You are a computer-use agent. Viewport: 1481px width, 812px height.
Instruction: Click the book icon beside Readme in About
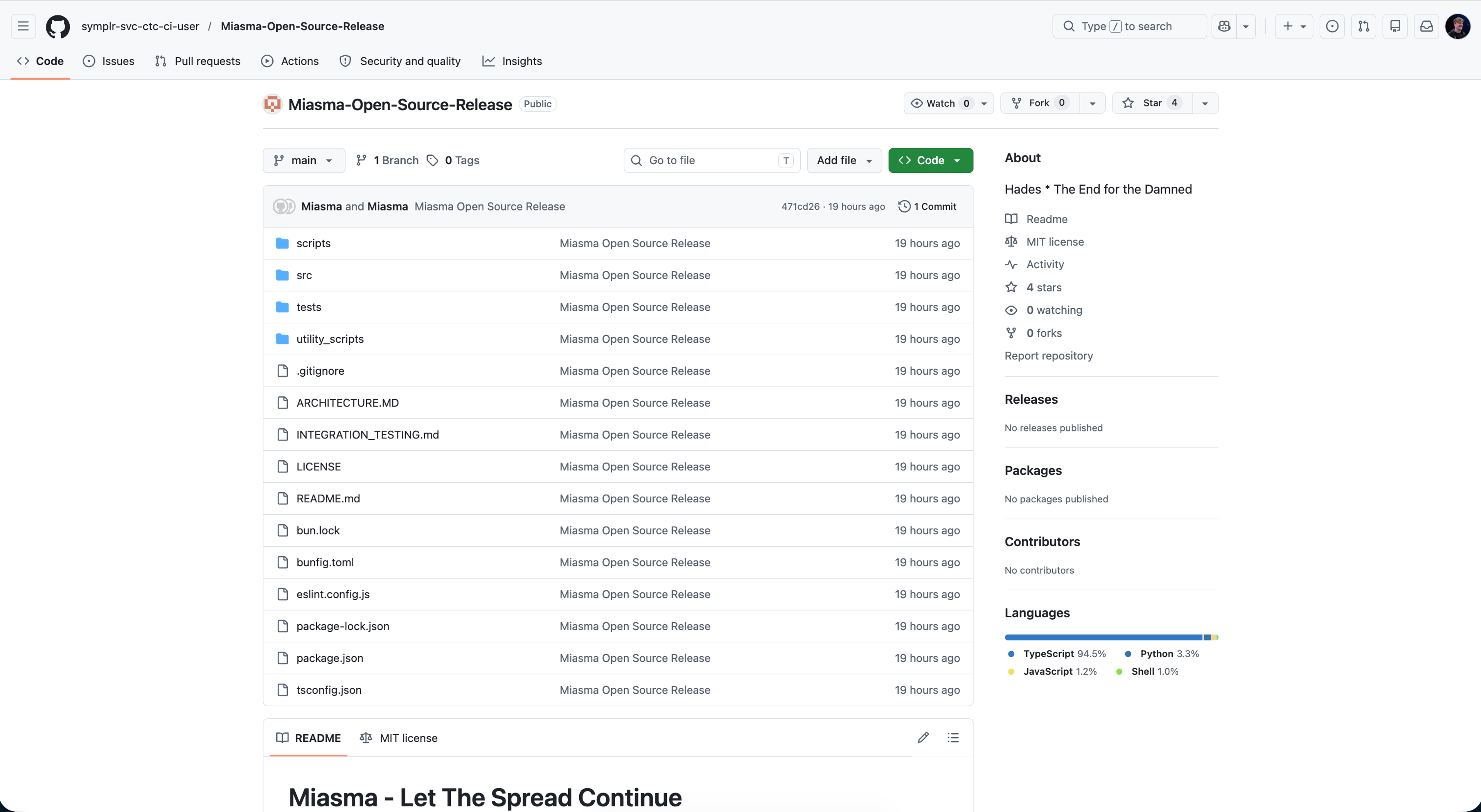click(x=1011, y=219)
